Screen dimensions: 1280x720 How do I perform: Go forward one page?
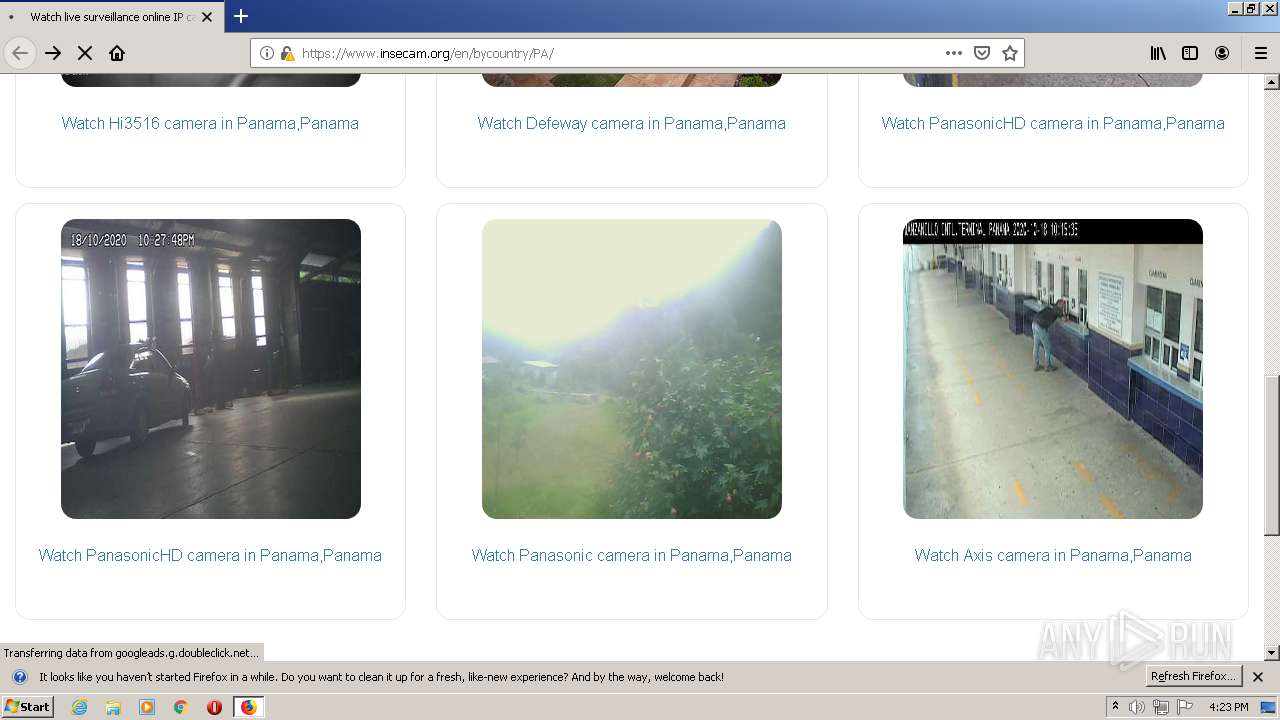point(53,53)
